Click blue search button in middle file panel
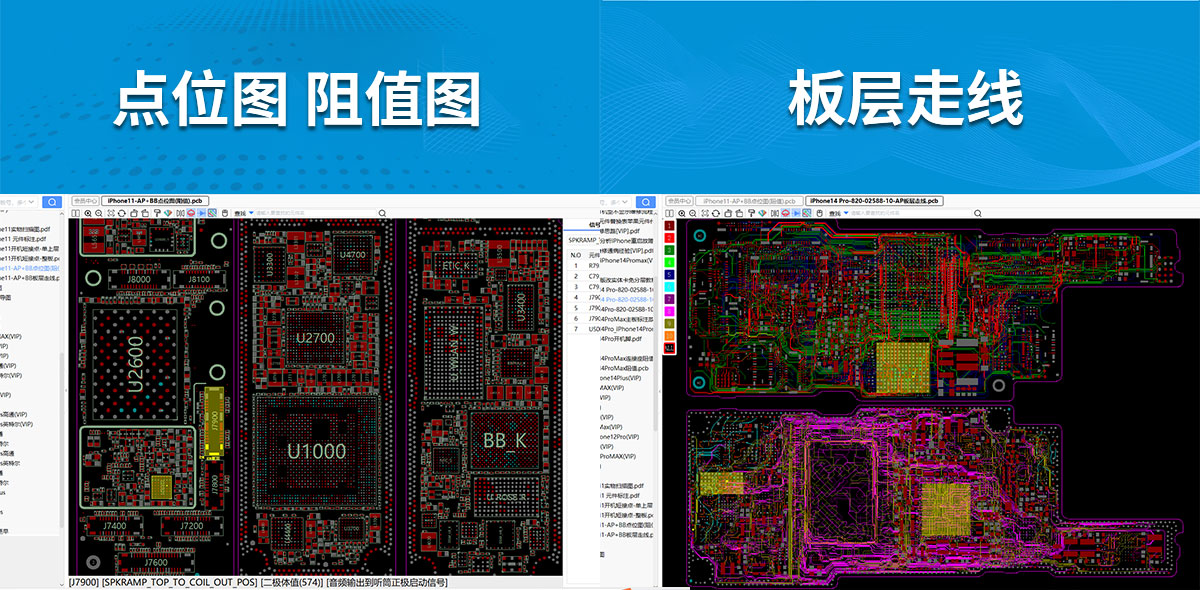This screenshot has height=590, width=1200. click(646, 202)
